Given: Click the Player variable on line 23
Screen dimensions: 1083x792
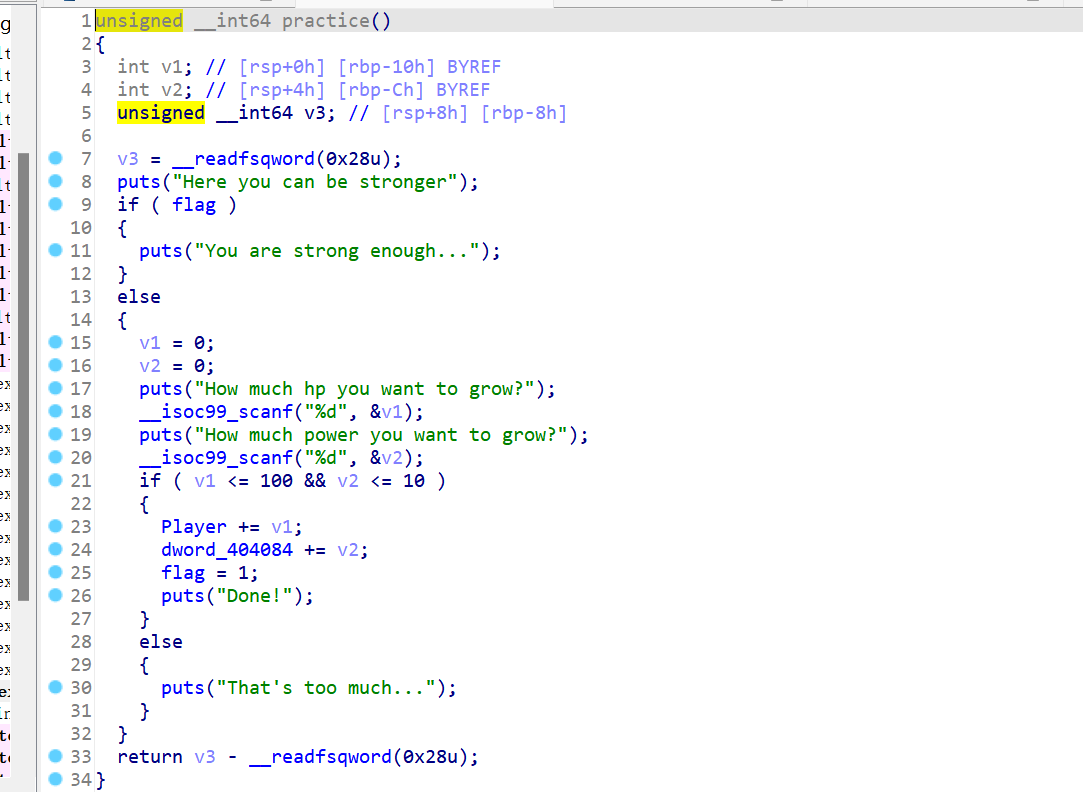Looking at the screenshot, I should pyautogui.click(x=194, y=526).
